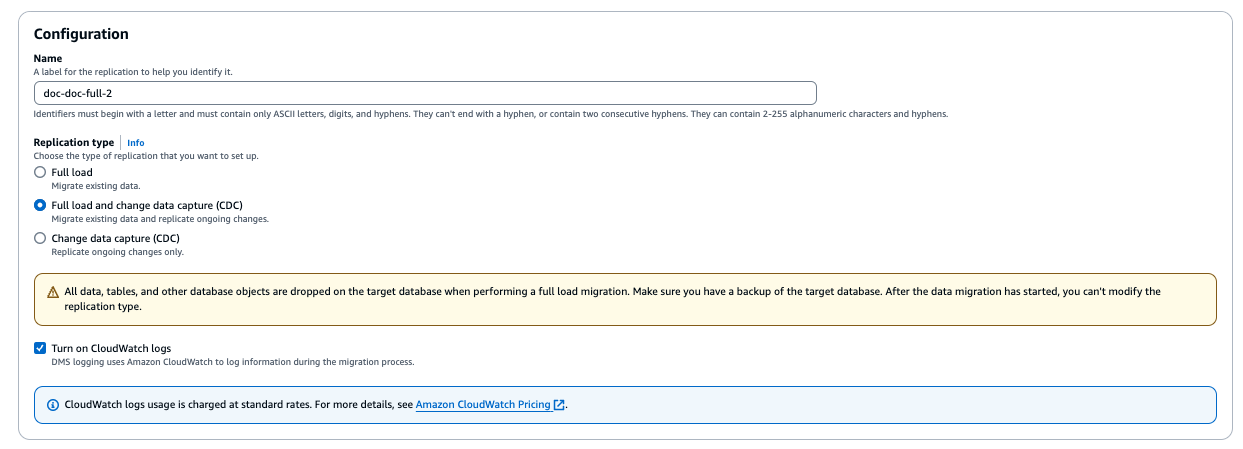Screen dimensions: 1243x449
Task: Click 'Migrate existing data and replicate ongoing changes' text
Action: 160,219
